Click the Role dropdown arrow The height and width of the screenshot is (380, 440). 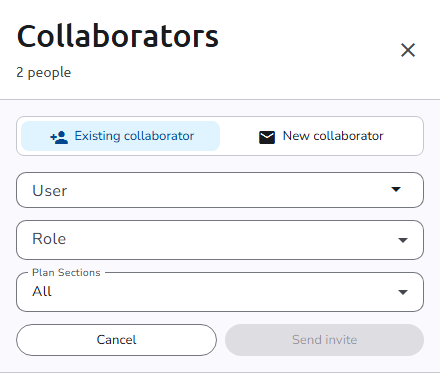[x=403, y=240]
